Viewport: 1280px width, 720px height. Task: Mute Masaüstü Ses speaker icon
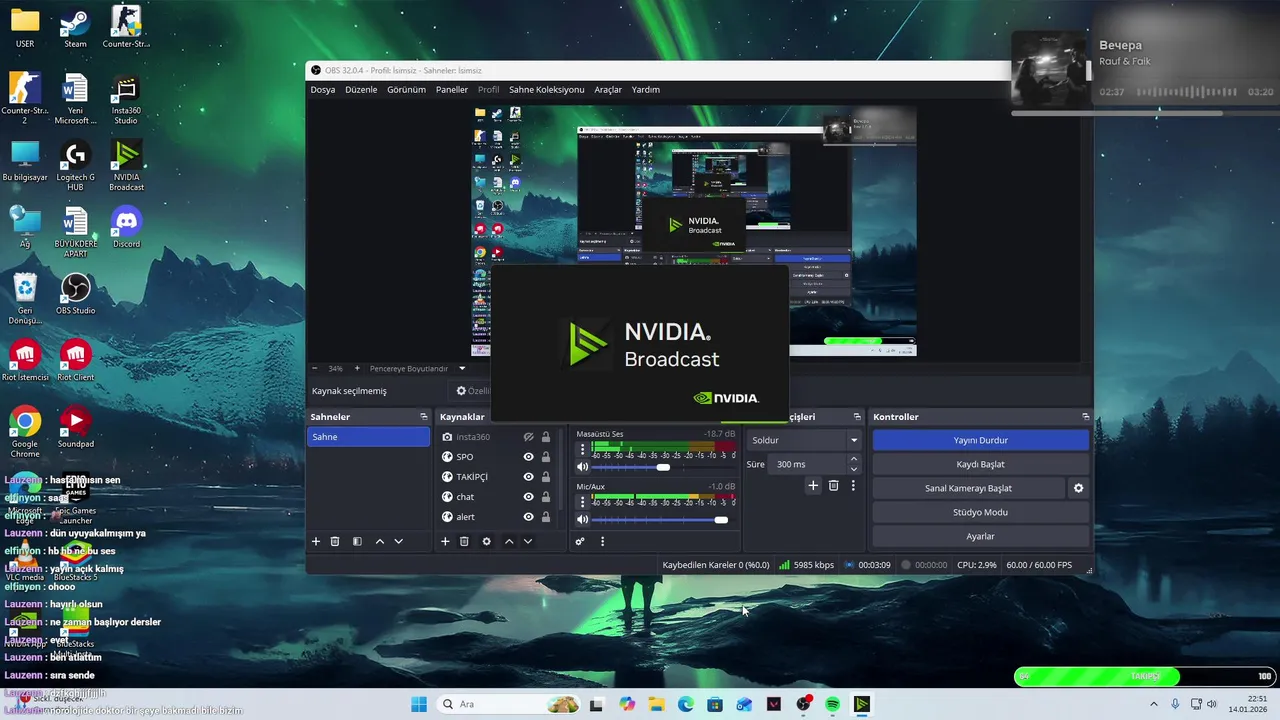pyautogui.click(x=582, y=467)
